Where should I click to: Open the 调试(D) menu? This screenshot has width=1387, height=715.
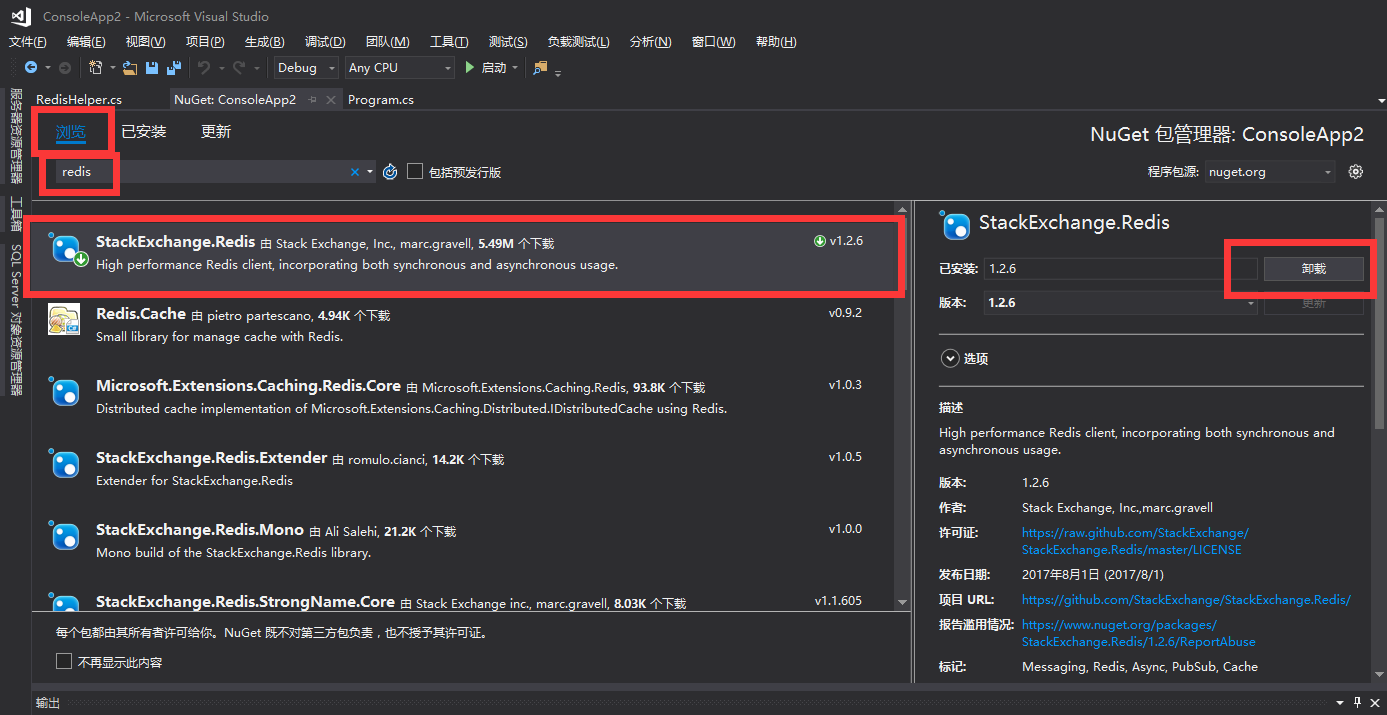point(325,42)
